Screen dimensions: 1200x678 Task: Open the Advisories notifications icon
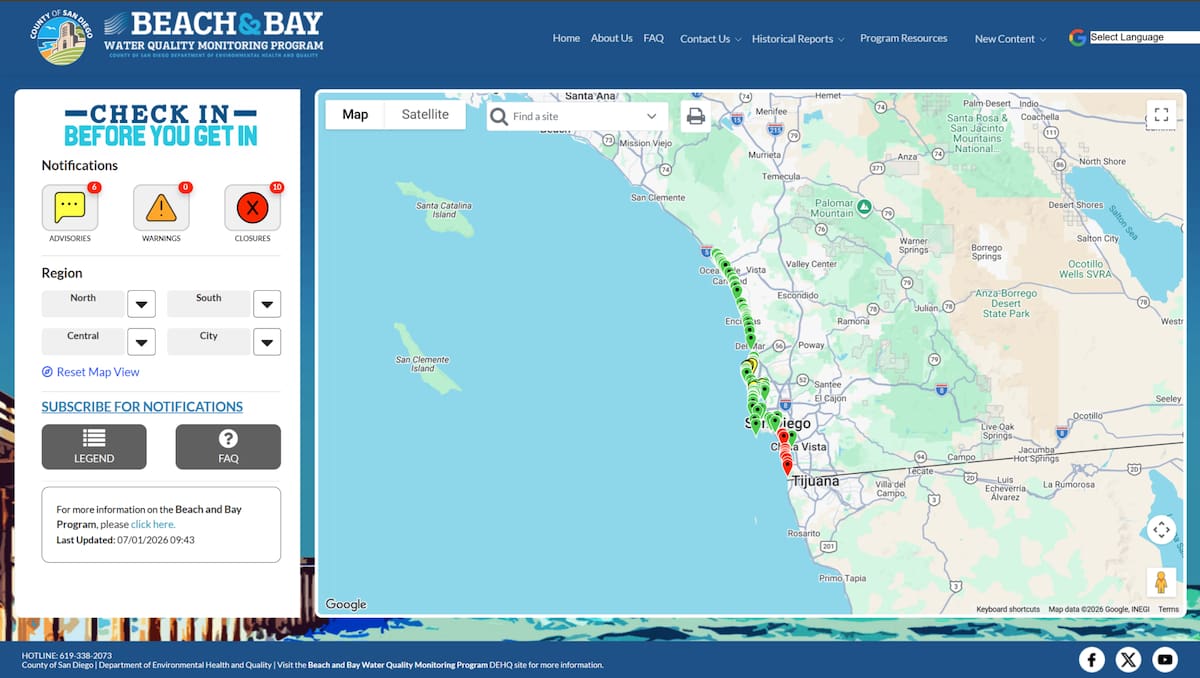point(69,208)
